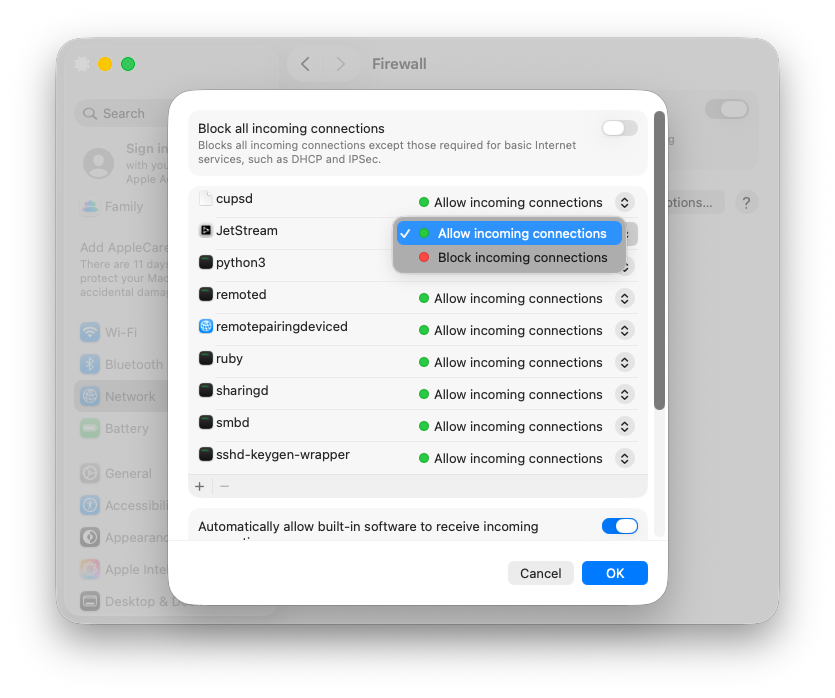Select the cupsd row name

[234, 199]
